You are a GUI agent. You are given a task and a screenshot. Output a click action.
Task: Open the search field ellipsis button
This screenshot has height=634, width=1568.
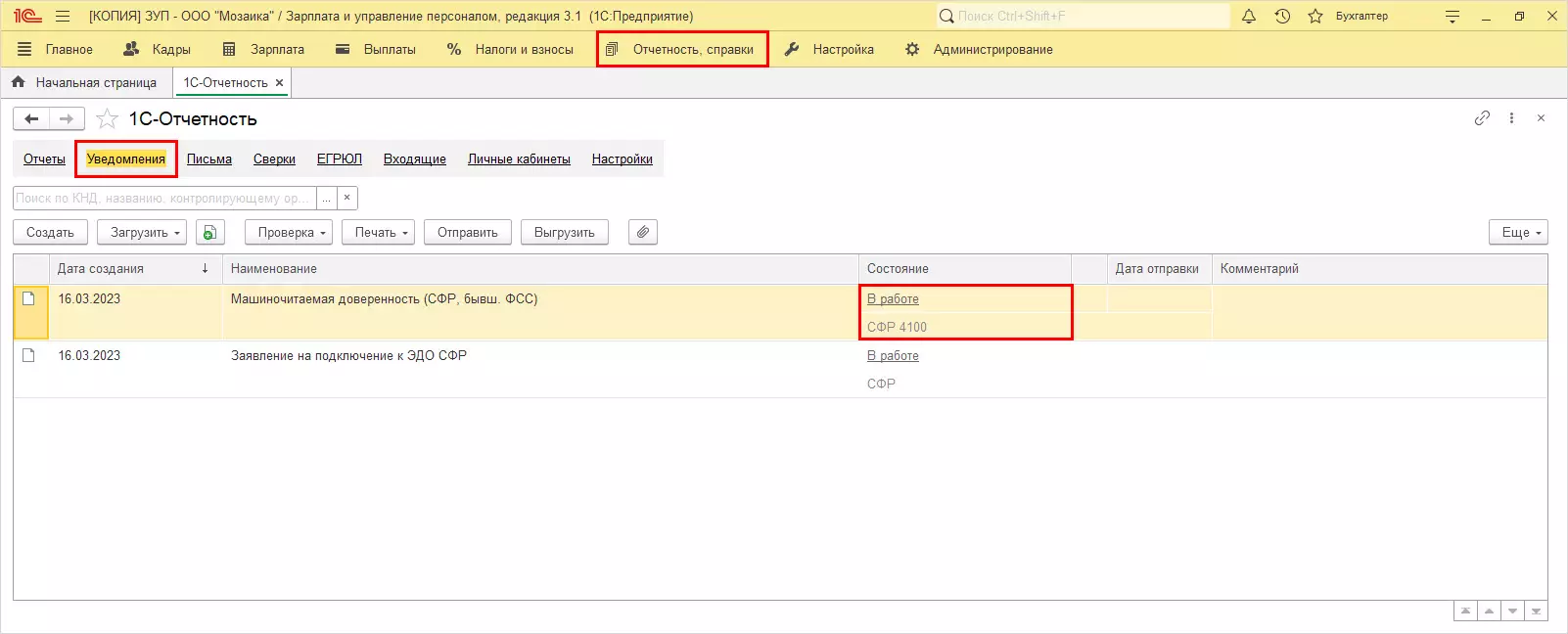click(x=327, y=198)
